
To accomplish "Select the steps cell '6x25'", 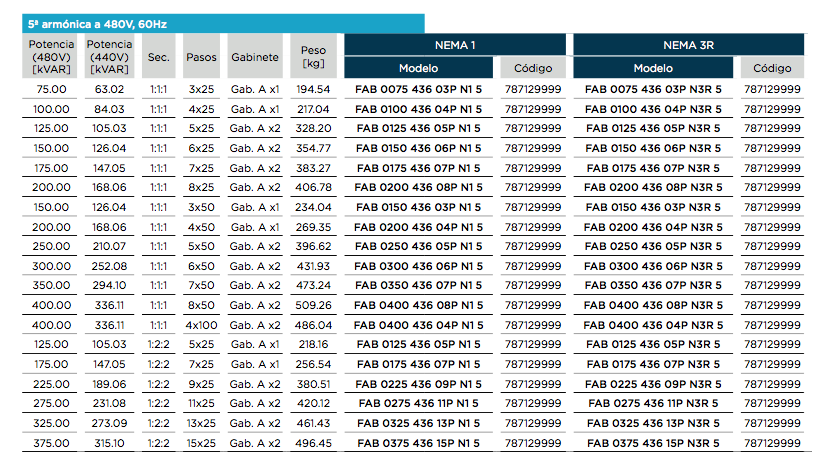I will (x=201, y=148).
